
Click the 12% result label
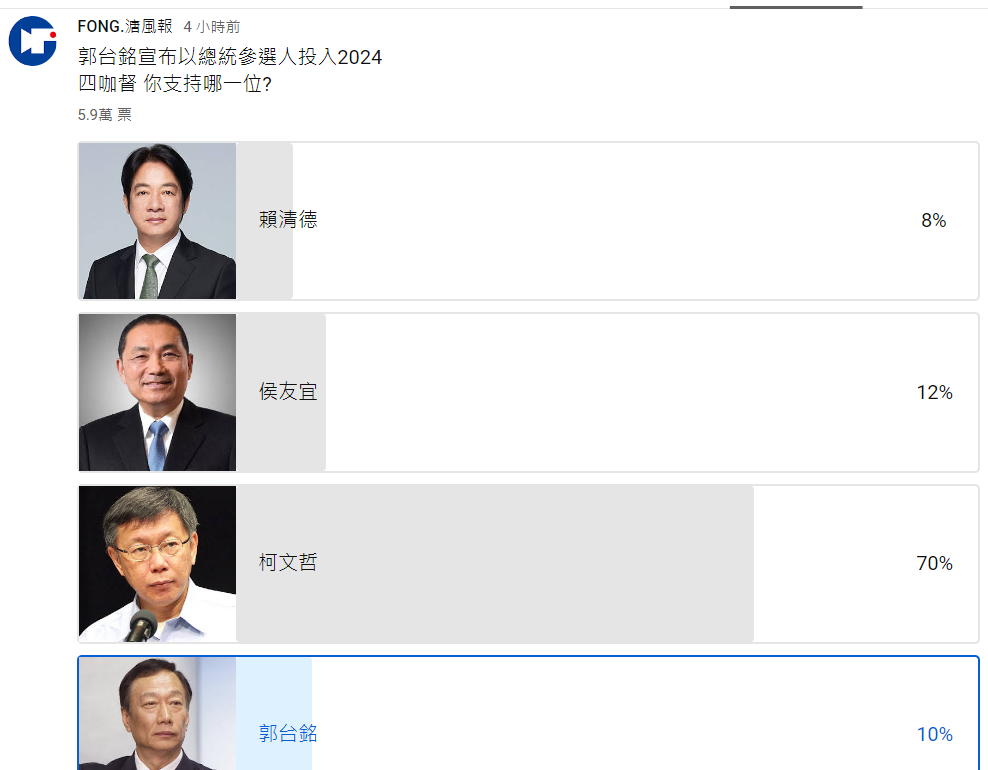click(934, 392)
